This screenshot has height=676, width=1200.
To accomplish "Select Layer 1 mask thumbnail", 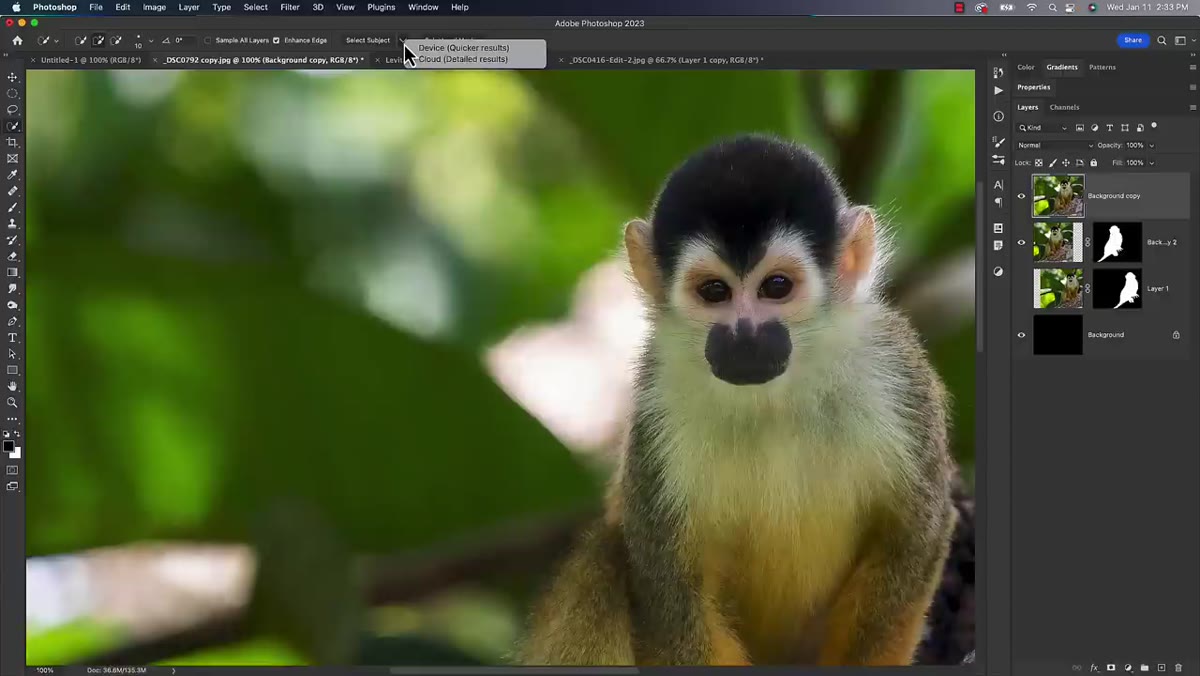I will pos(1117,288).
